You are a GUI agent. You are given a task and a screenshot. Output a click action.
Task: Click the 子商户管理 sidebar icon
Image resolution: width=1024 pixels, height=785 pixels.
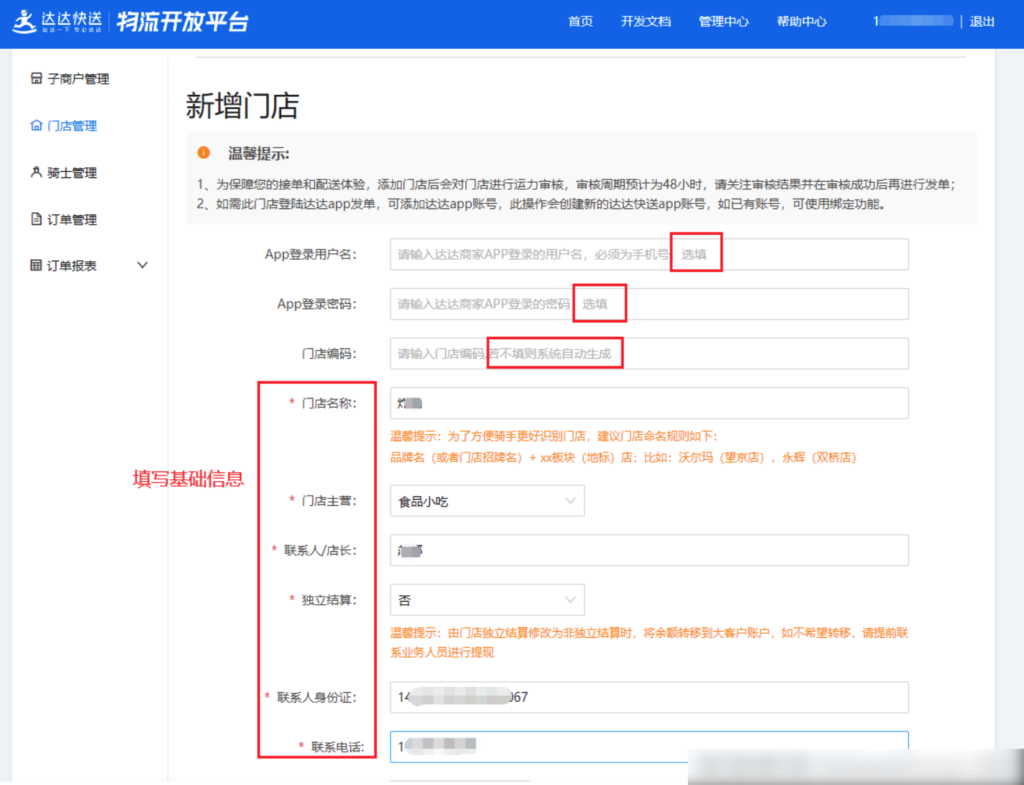pos(37,79)
